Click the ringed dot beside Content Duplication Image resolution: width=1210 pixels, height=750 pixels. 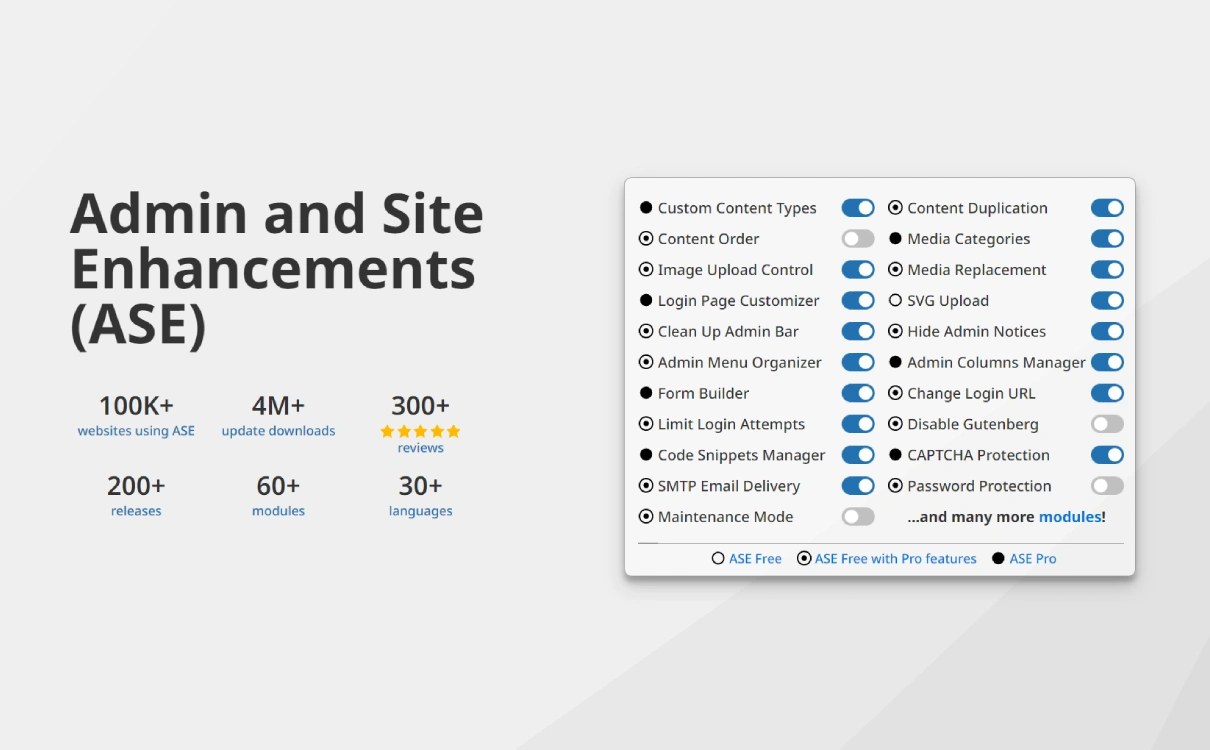pyautogui.click(x=895, y=208)
